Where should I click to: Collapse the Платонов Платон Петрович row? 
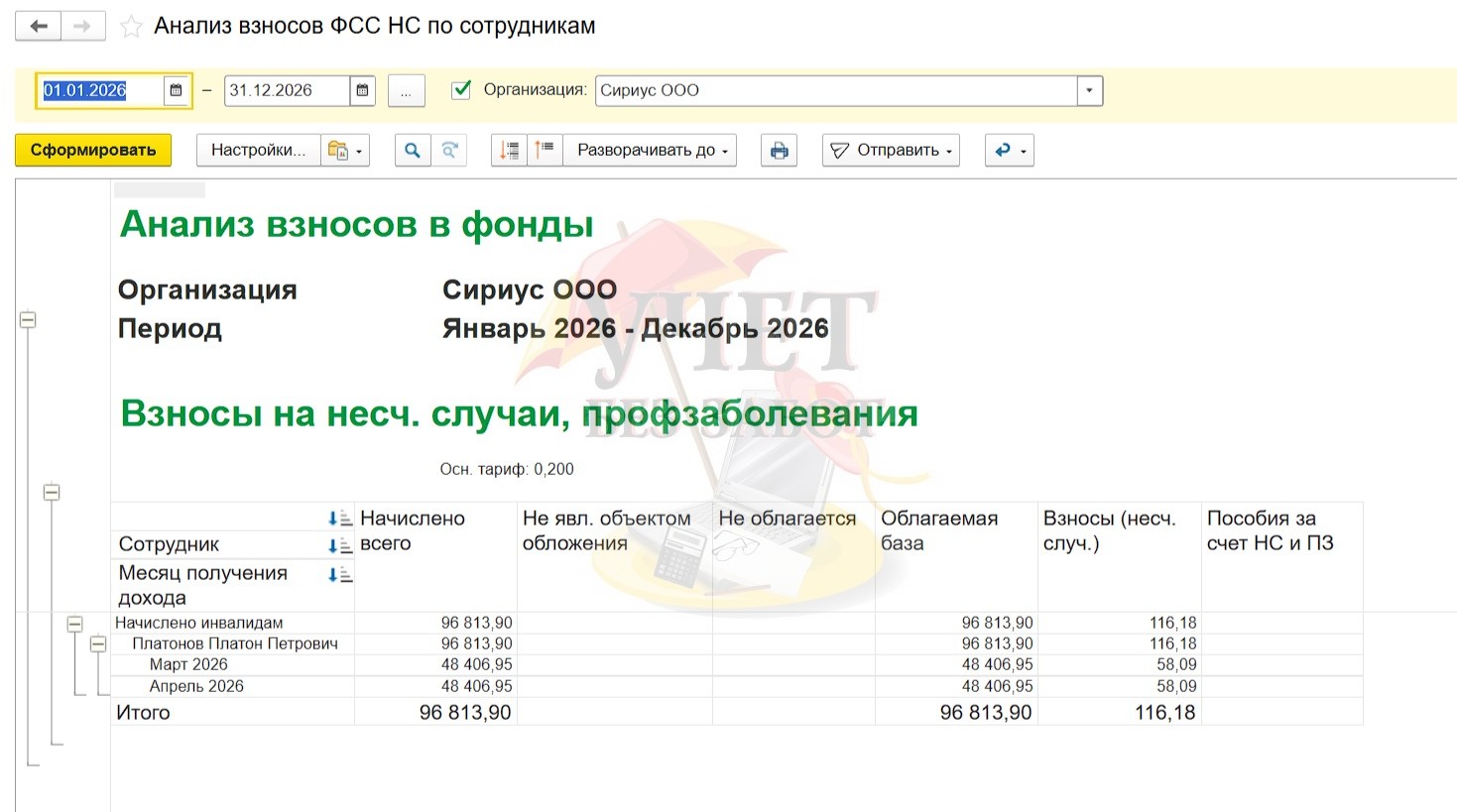tap(97, 644)
